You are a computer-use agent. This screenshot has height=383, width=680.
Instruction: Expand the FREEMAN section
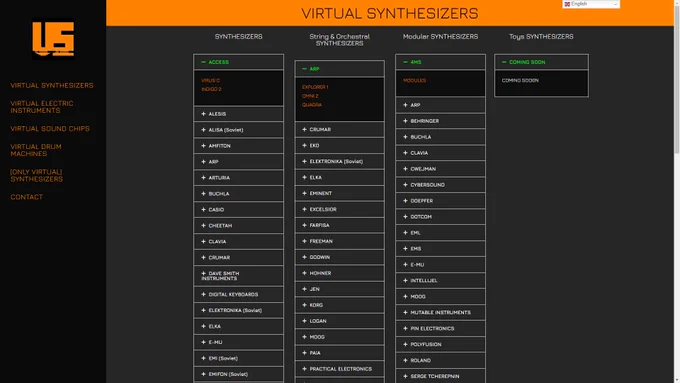(340, 241)
